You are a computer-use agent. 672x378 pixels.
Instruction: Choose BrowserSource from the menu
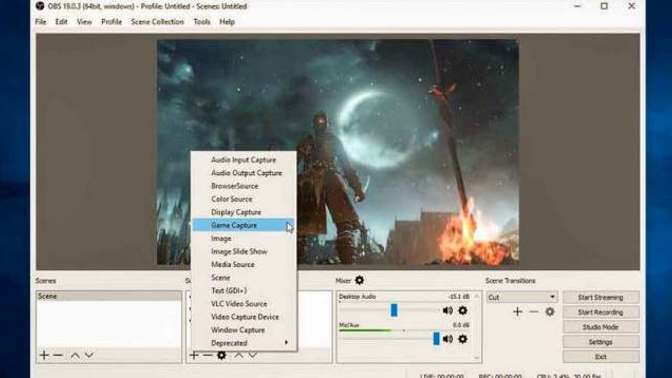(x=243, y=186)
